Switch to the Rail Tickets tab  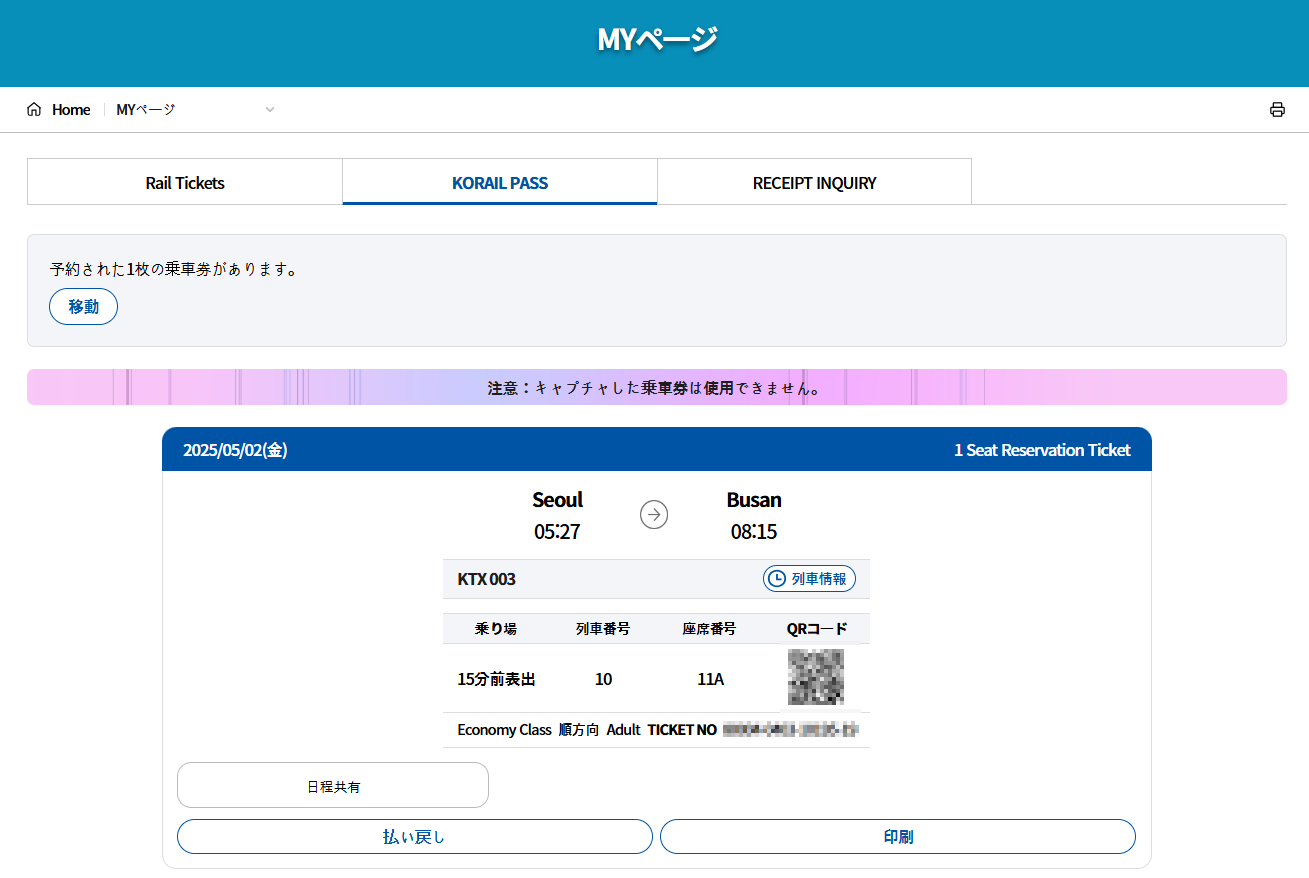coord(185,183)
